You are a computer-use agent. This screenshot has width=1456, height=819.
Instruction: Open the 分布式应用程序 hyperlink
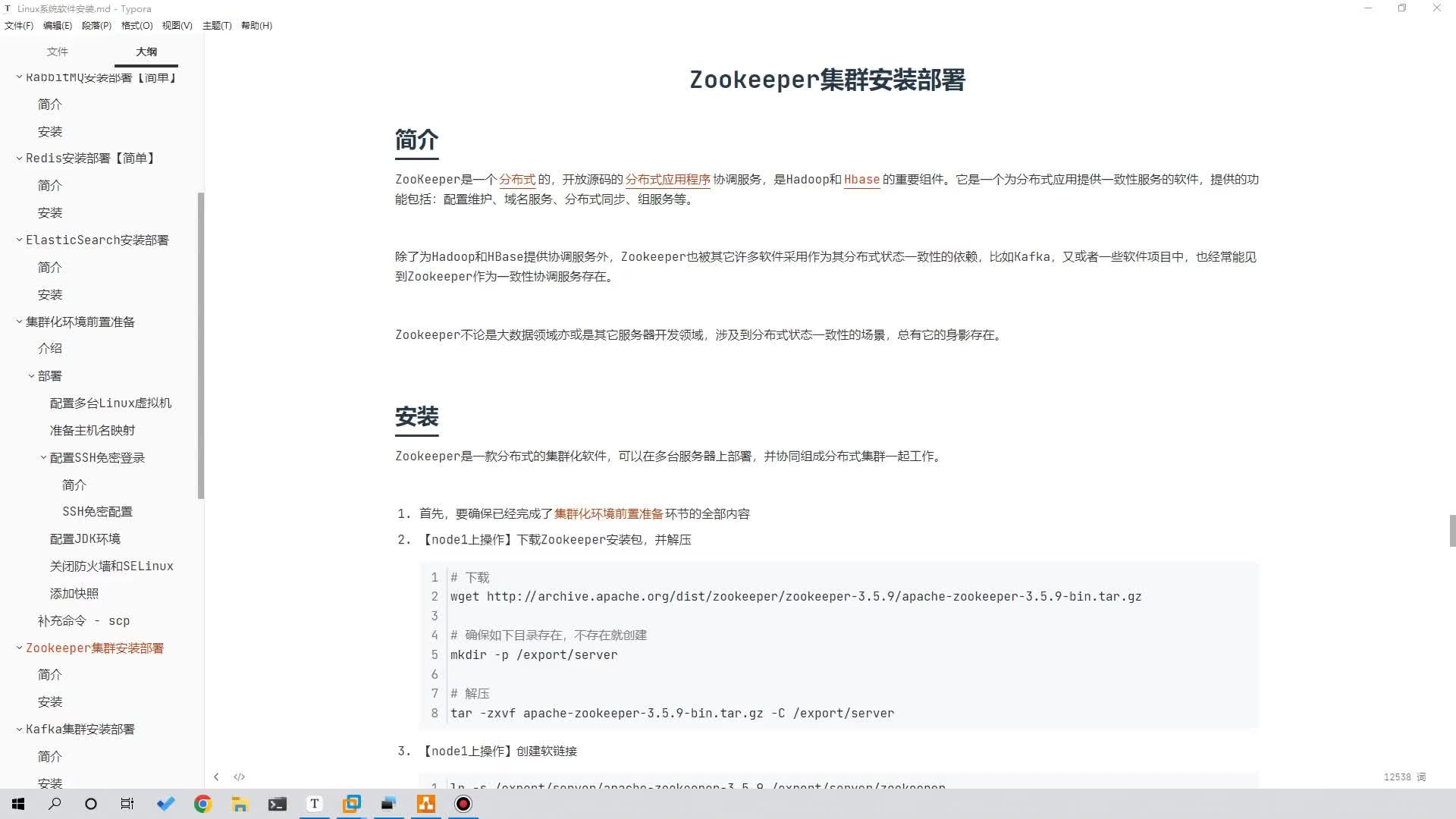(x=667, y=180)
